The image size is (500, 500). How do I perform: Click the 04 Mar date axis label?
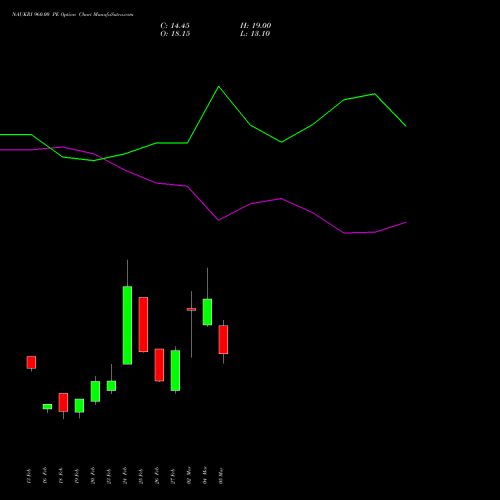(205, 475)
